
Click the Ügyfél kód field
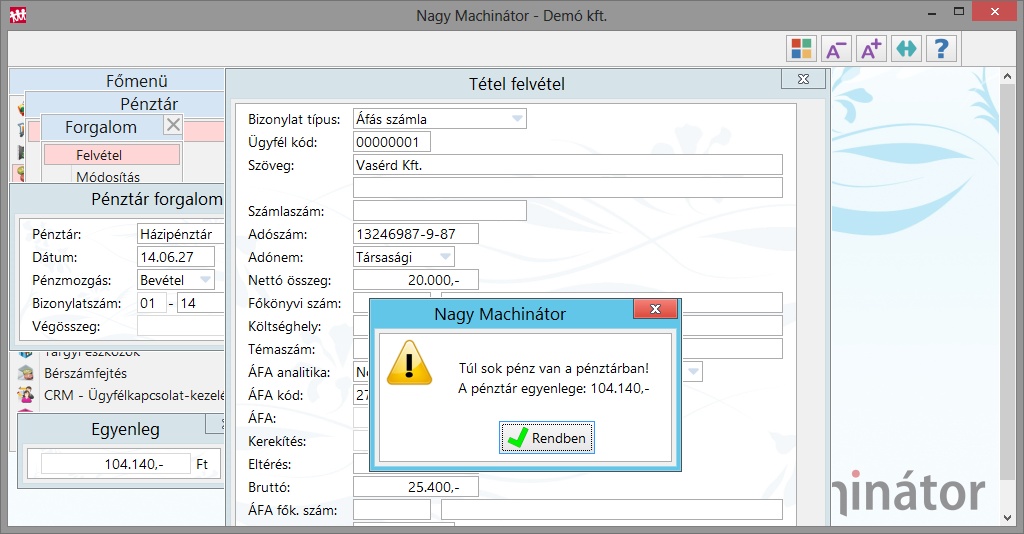click(392, 142)
